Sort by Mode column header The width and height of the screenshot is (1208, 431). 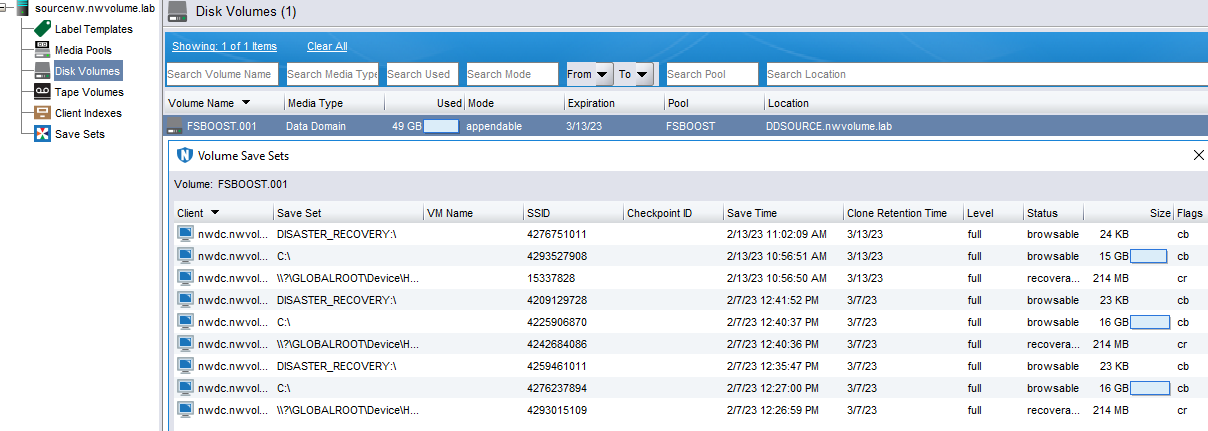click(514, 103)
